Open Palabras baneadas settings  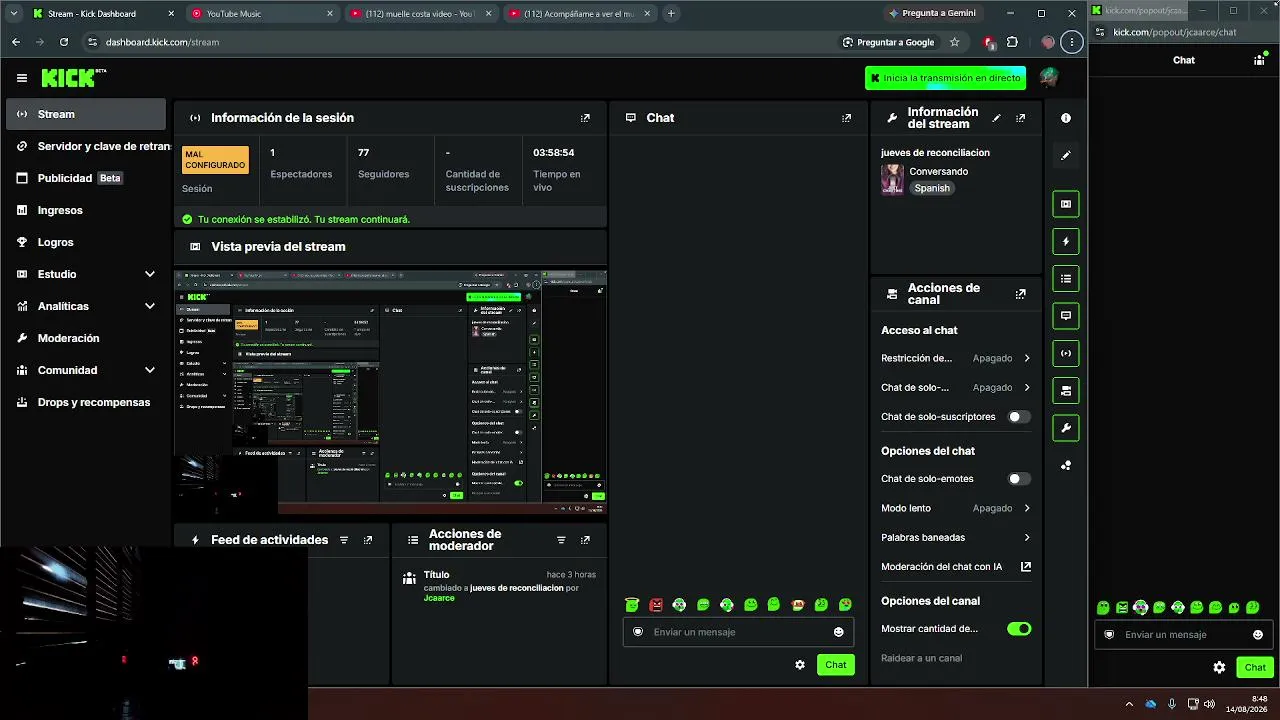pyautogui.click(x=956, y=538)
